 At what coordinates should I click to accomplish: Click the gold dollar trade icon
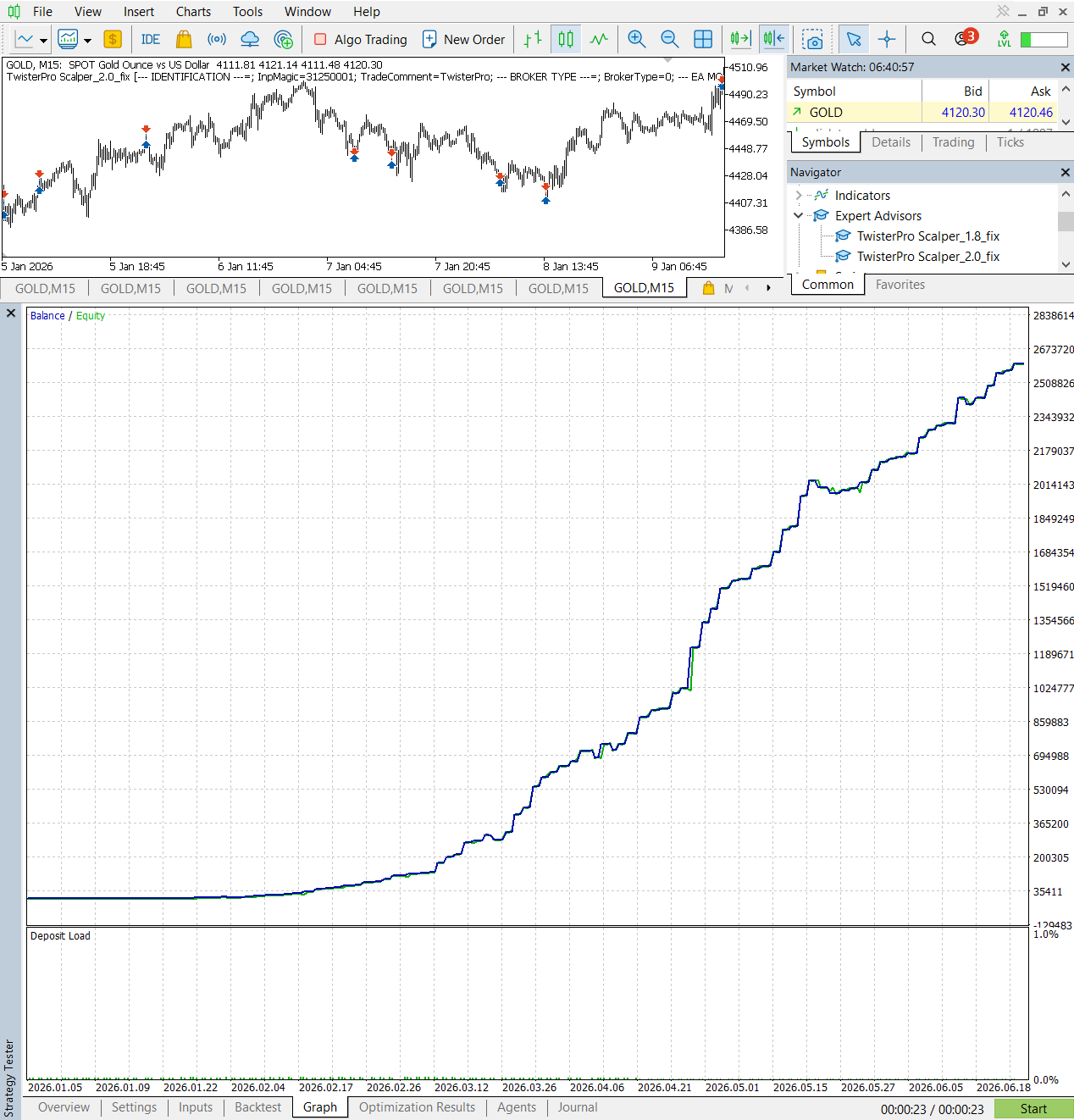(x=113, y=39)
